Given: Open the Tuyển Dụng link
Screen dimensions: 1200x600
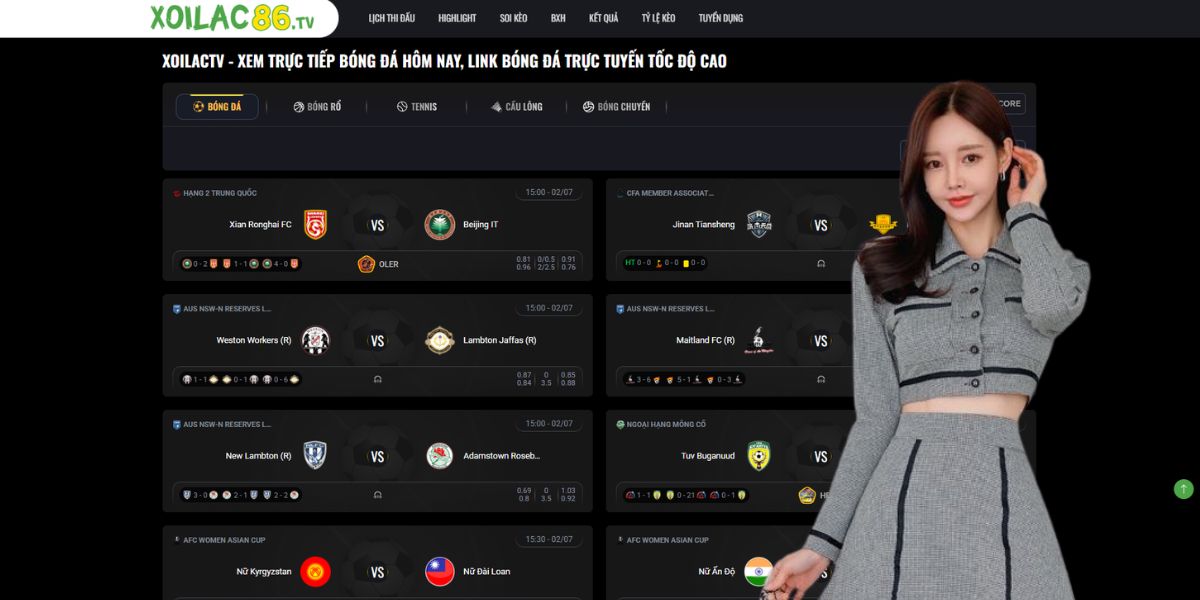Looking at the screenshot, I should (x=721, y=18).
